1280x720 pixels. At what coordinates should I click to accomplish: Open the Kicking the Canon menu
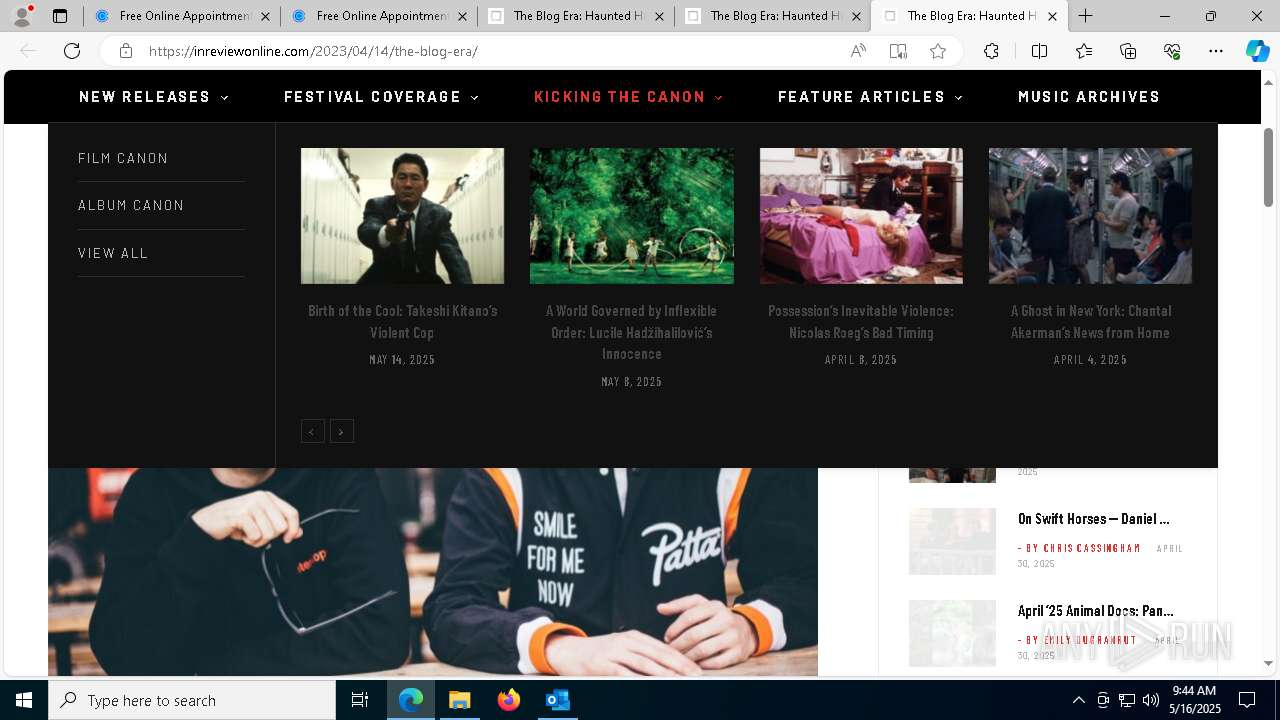point(628,97)
